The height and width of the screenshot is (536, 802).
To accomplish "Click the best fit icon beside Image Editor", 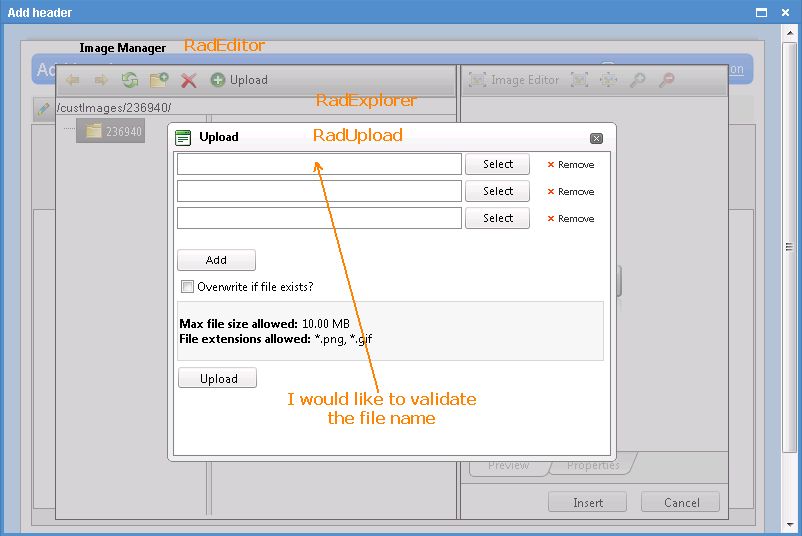I will (580, 80).
